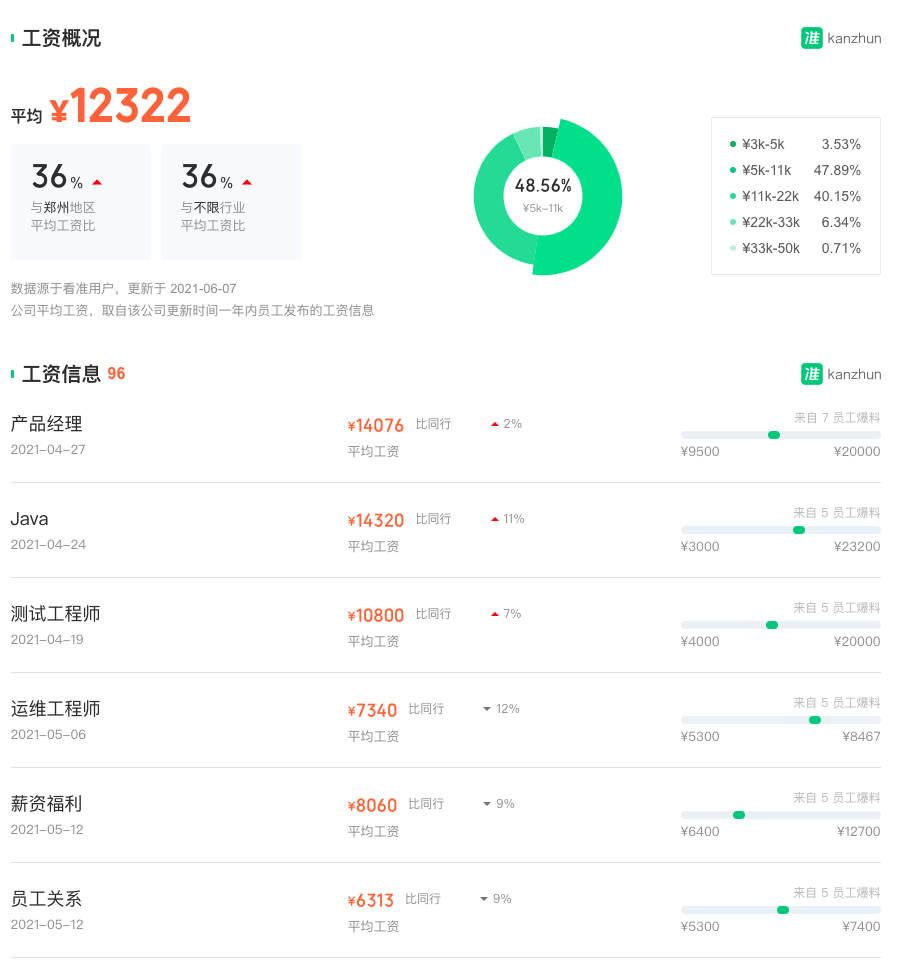Select the ¥22k-33k legend dot

[733, 222]
